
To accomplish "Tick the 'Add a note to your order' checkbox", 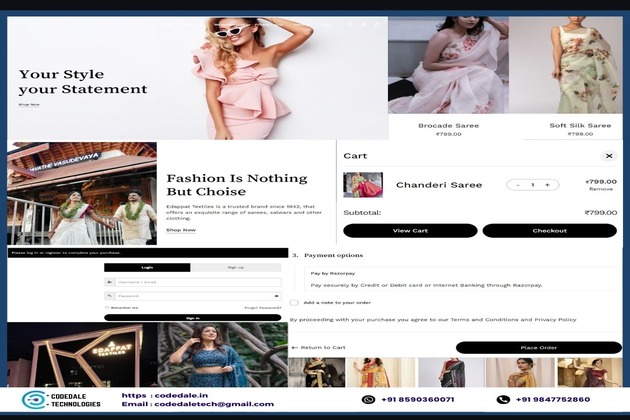I will [x=294, y=302].
